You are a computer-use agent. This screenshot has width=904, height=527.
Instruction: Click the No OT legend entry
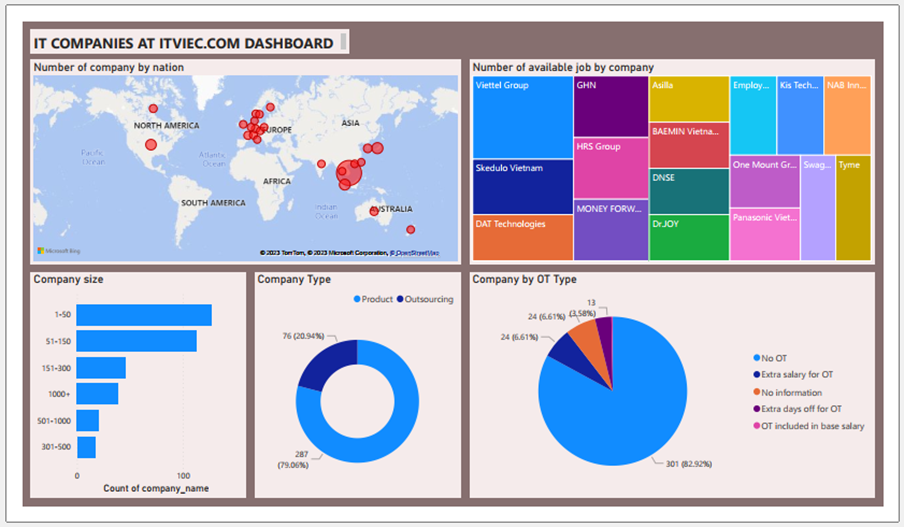770,358
